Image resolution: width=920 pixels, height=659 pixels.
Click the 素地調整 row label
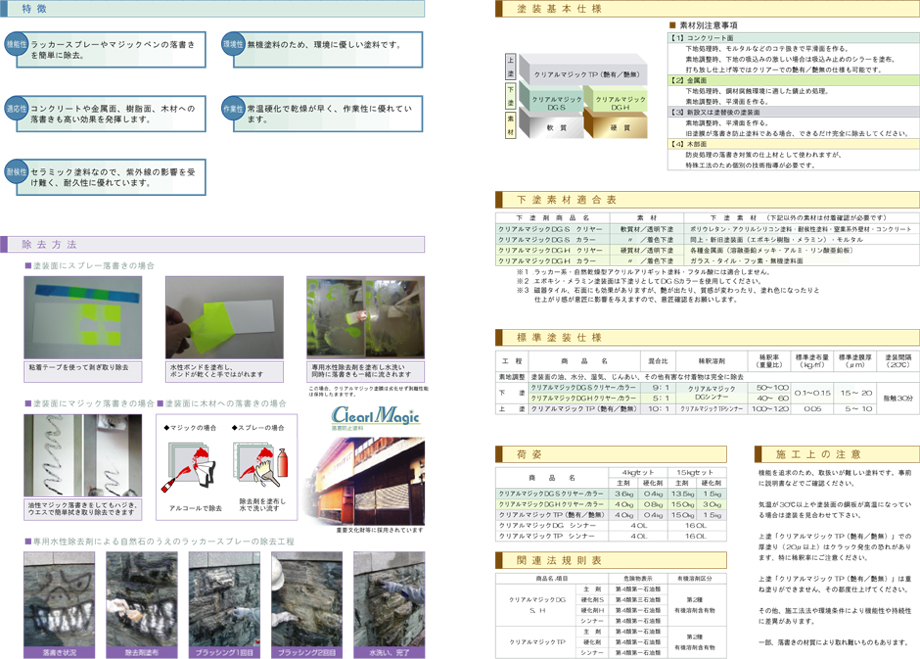pyautogui.click(x=512, y=377)
